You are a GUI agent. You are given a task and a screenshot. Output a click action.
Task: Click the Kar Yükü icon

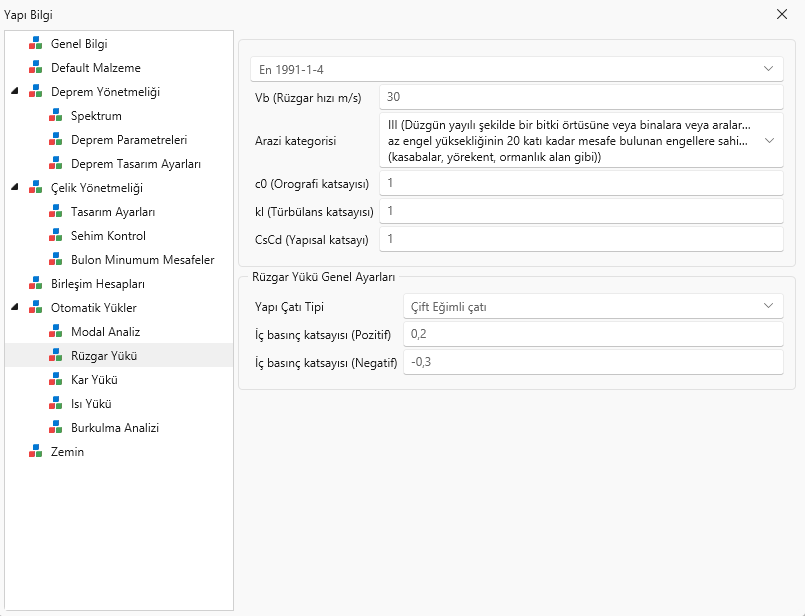pyautogui.click(x=55, y=379)
